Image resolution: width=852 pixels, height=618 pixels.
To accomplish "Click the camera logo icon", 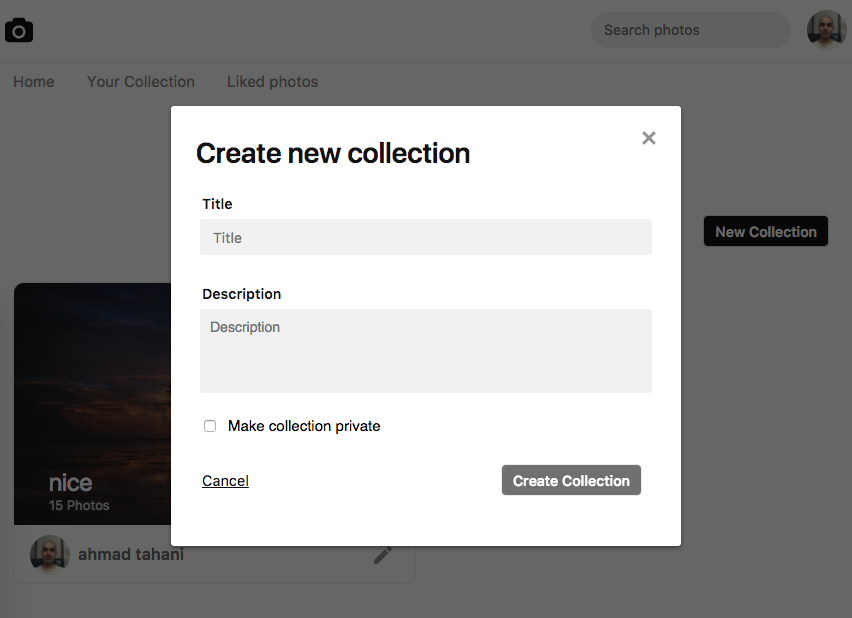I will coord(19,31).
